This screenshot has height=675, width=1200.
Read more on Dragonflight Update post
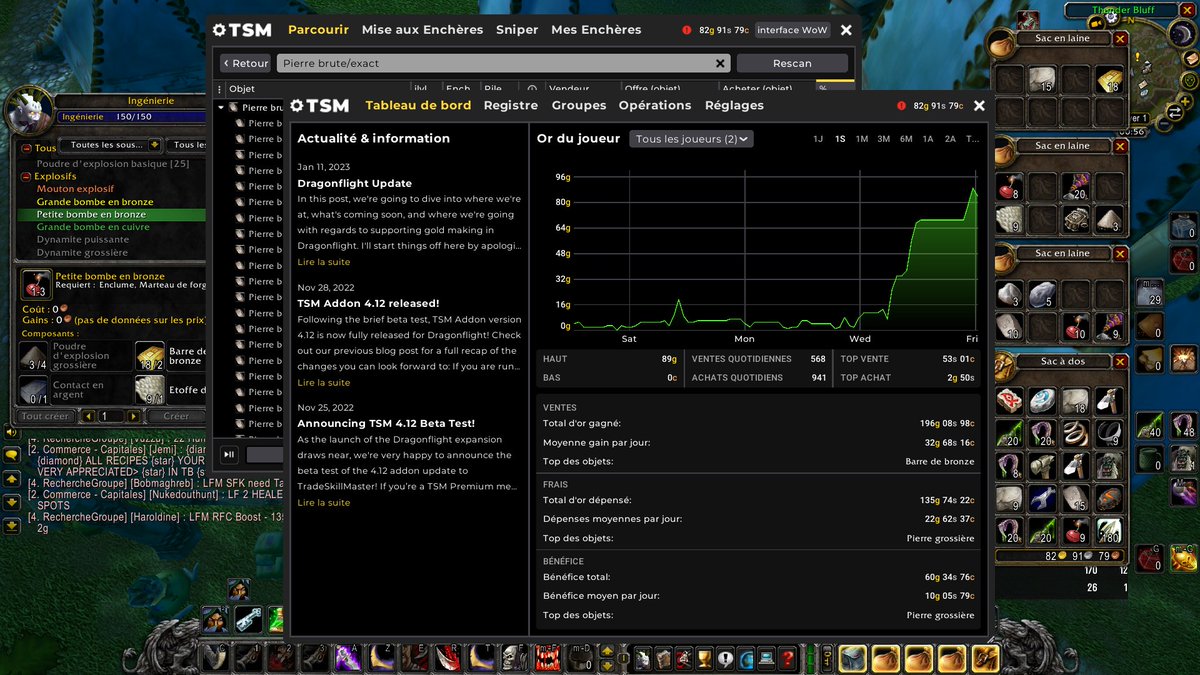[x=324, y=262]
